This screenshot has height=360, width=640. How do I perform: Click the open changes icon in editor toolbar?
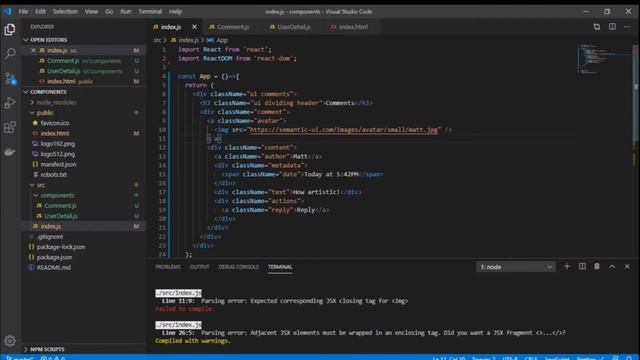(597, 27)
